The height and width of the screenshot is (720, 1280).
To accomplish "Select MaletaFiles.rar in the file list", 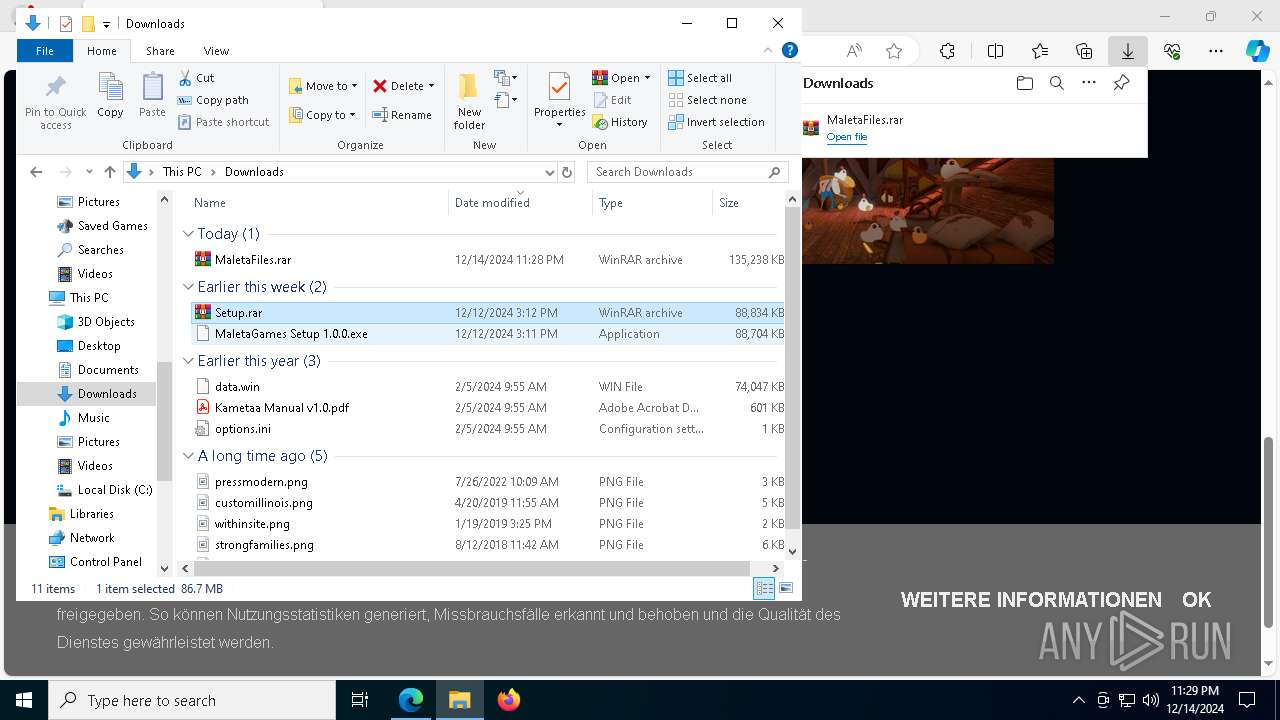I will point(487,260).
